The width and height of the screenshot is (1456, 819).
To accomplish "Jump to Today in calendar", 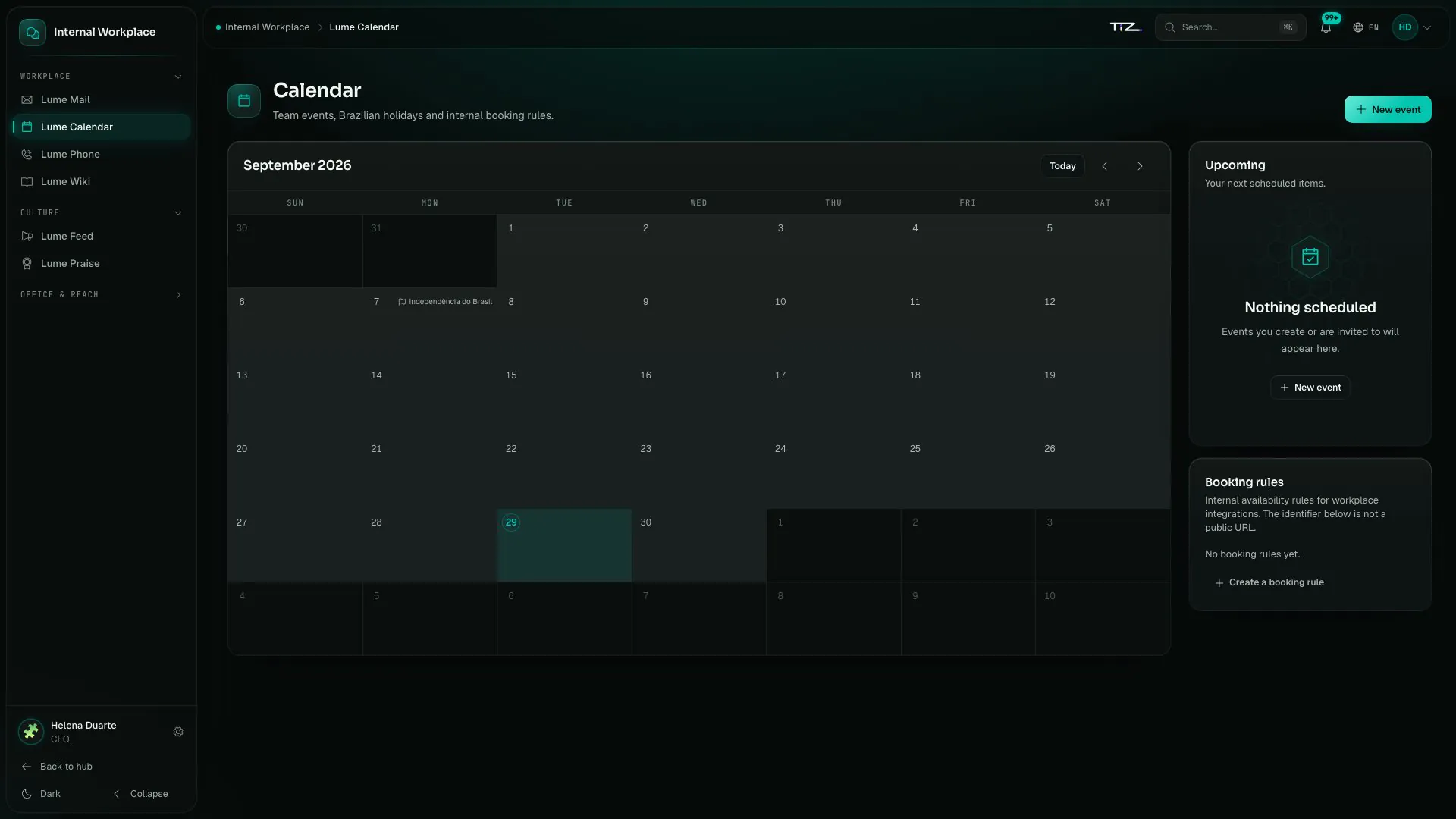I will [1062, 166].
